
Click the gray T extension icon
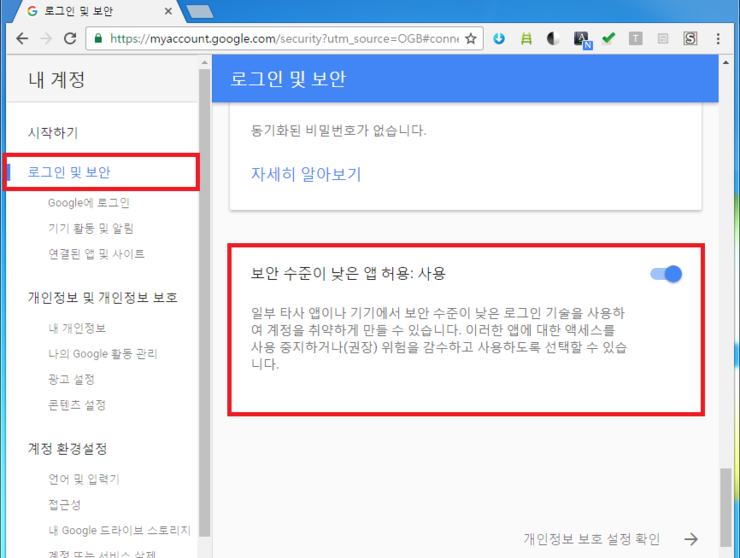pos(635,39)
